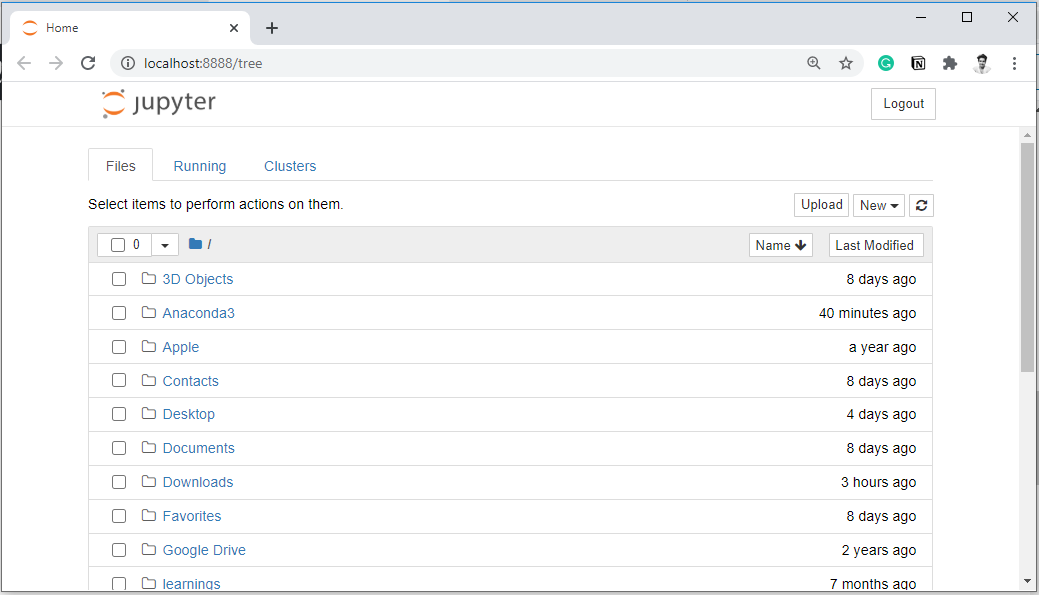Click the "40 minutes ago" modified time
The height and width of the screenshot is (595, 1039).
(867, 313)
